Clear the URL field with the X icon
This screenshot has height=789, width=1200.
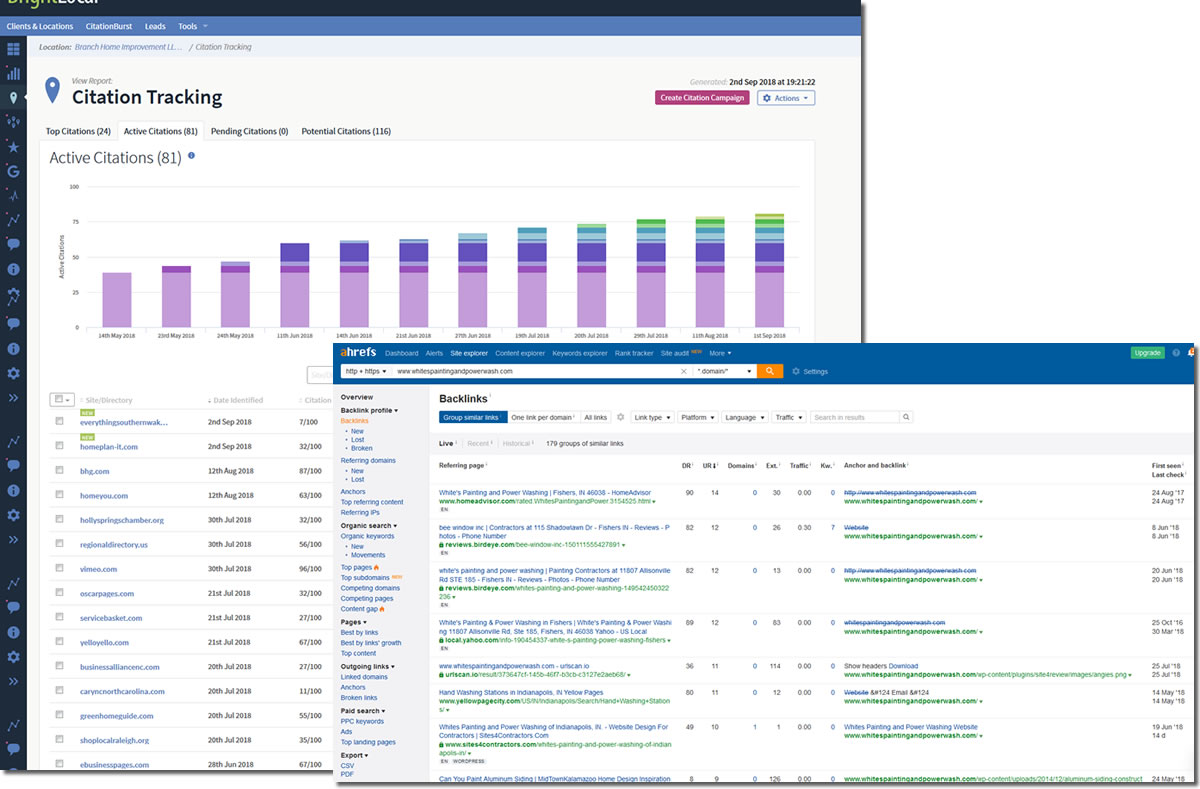tap(684, 371)
